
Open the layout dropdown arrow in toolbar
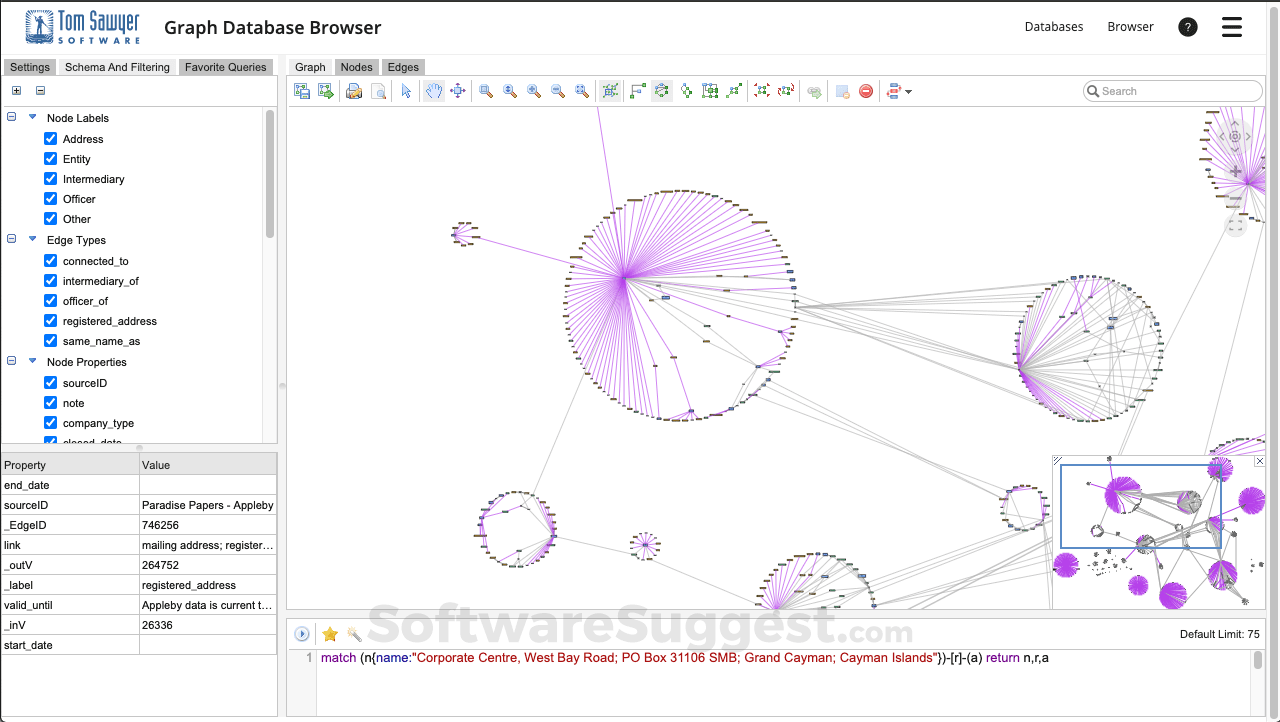pos(908,92)
